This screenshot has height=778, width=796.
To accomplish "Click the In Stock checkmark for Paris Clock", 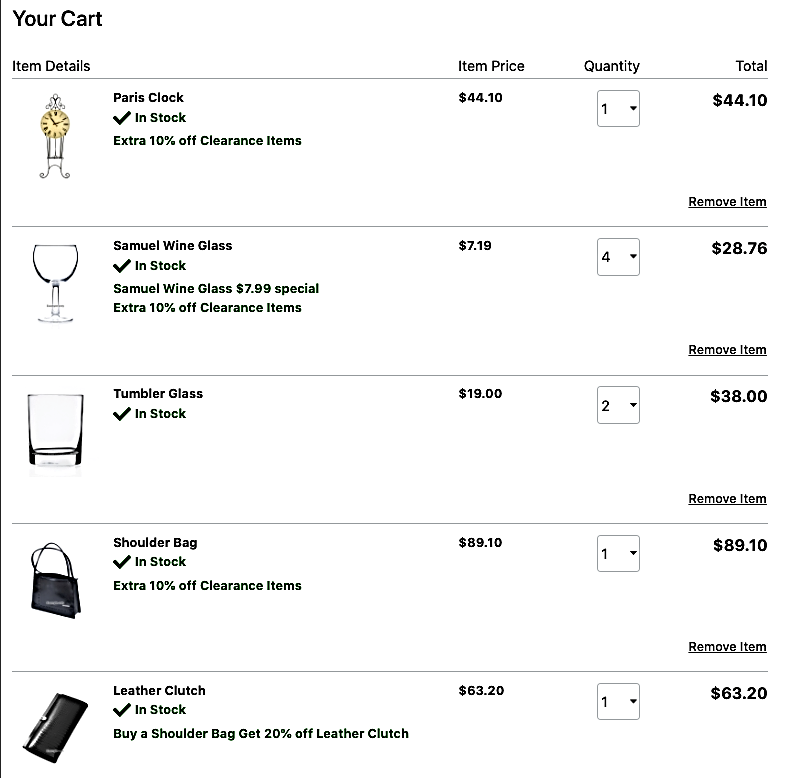I will [x=122, y=118].
